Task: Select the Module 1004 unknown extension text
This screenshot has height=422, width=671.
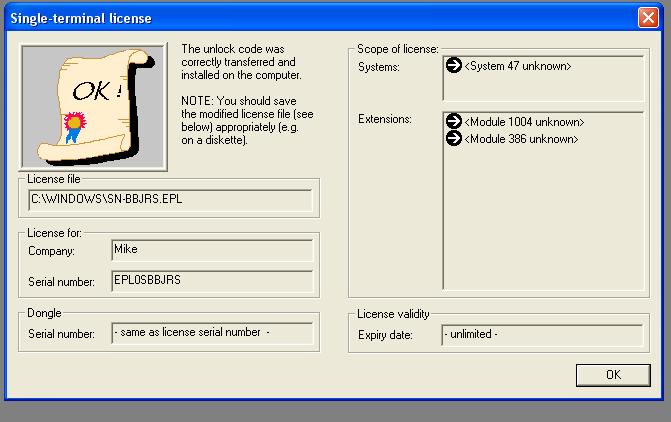Action: tap(524, 122)
